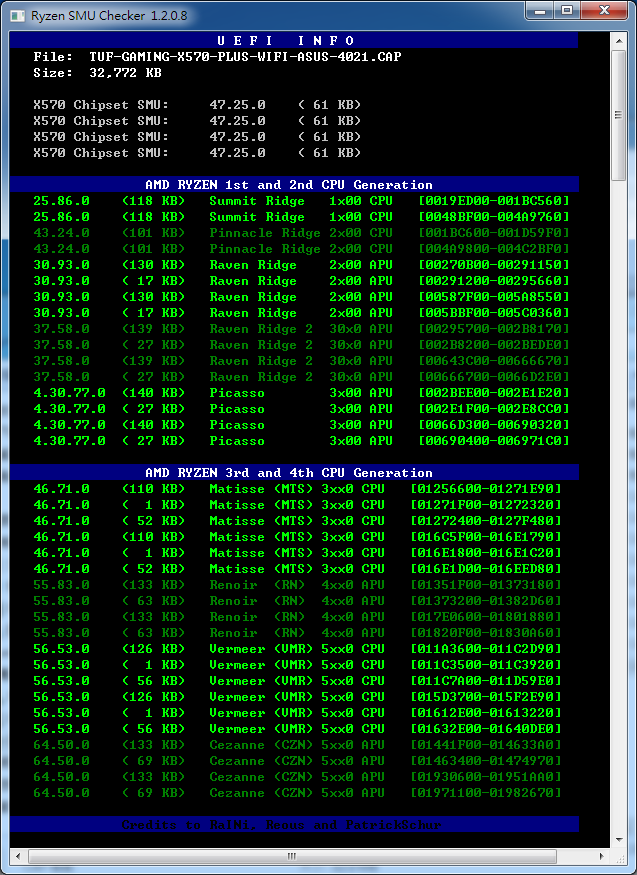637x875 pixels.
Task: Click the horizontal scrollbar thumb
Action: coord(292,856)
